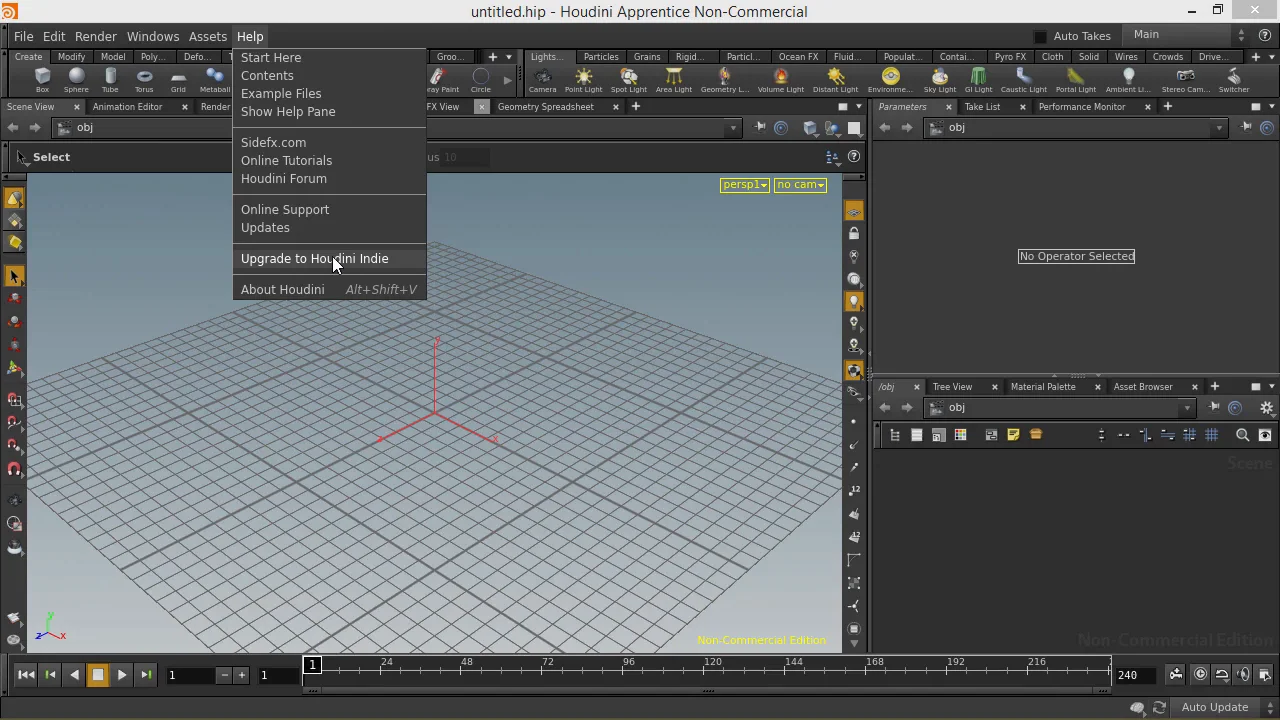This screenshot has height=720, width=1280.
Task: Open the Performance Monitor tab
Action: coord(1081,107)
